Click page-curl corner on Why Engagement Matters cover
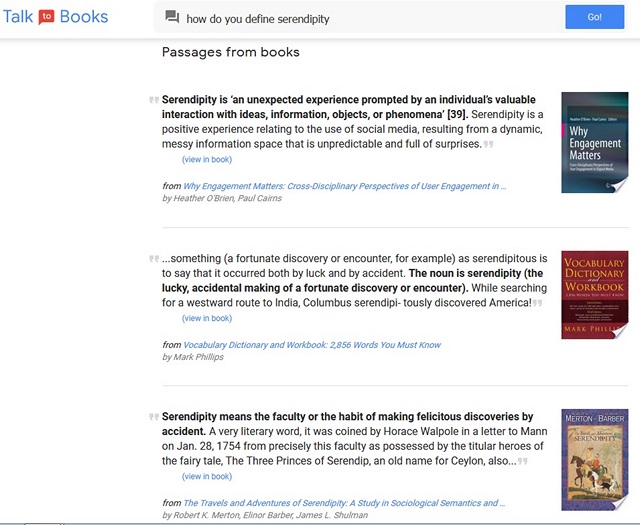640x525 pixels. [x=619, y=185]
